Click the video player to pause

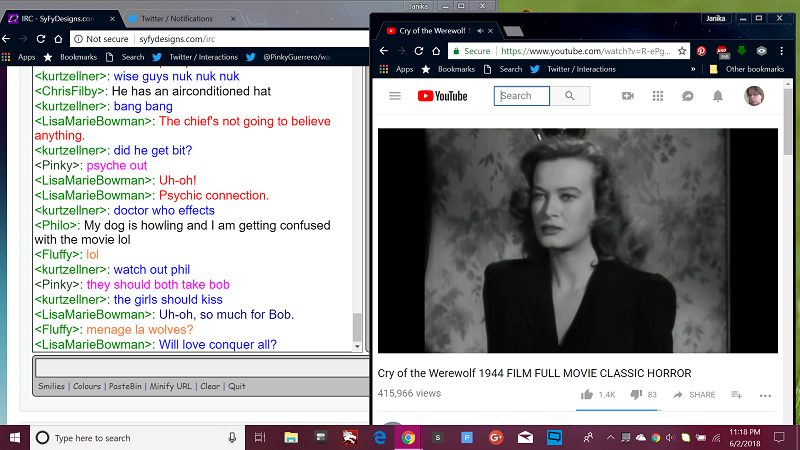[x=578, y=240]
